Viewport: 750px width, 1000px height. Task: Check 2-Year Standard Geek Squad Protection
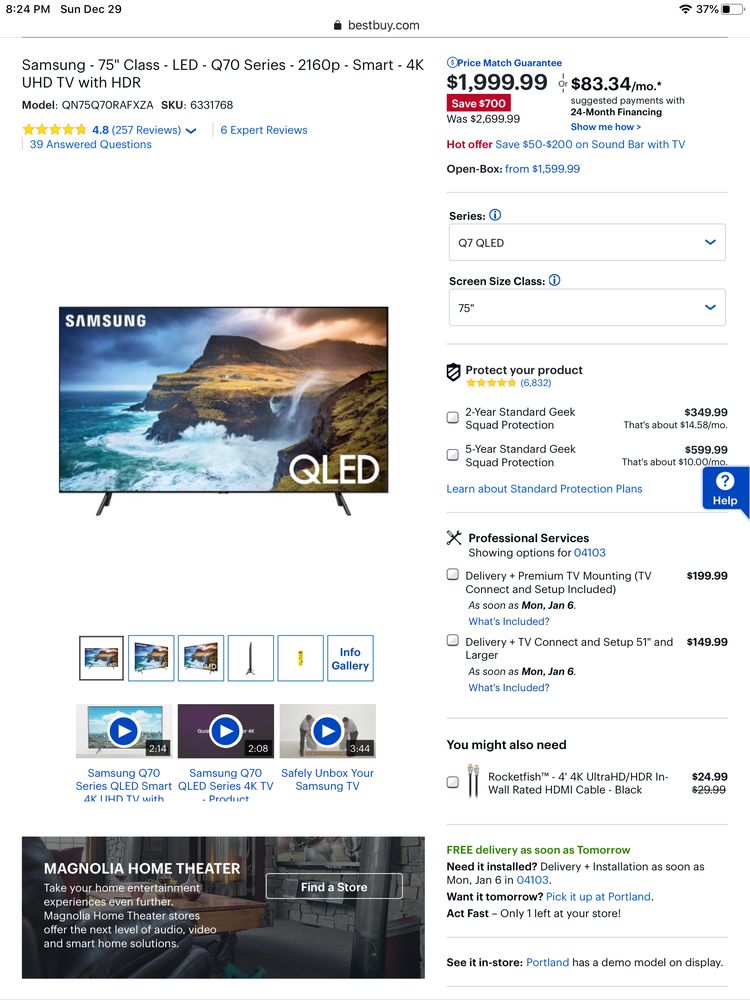coord(452,418)
